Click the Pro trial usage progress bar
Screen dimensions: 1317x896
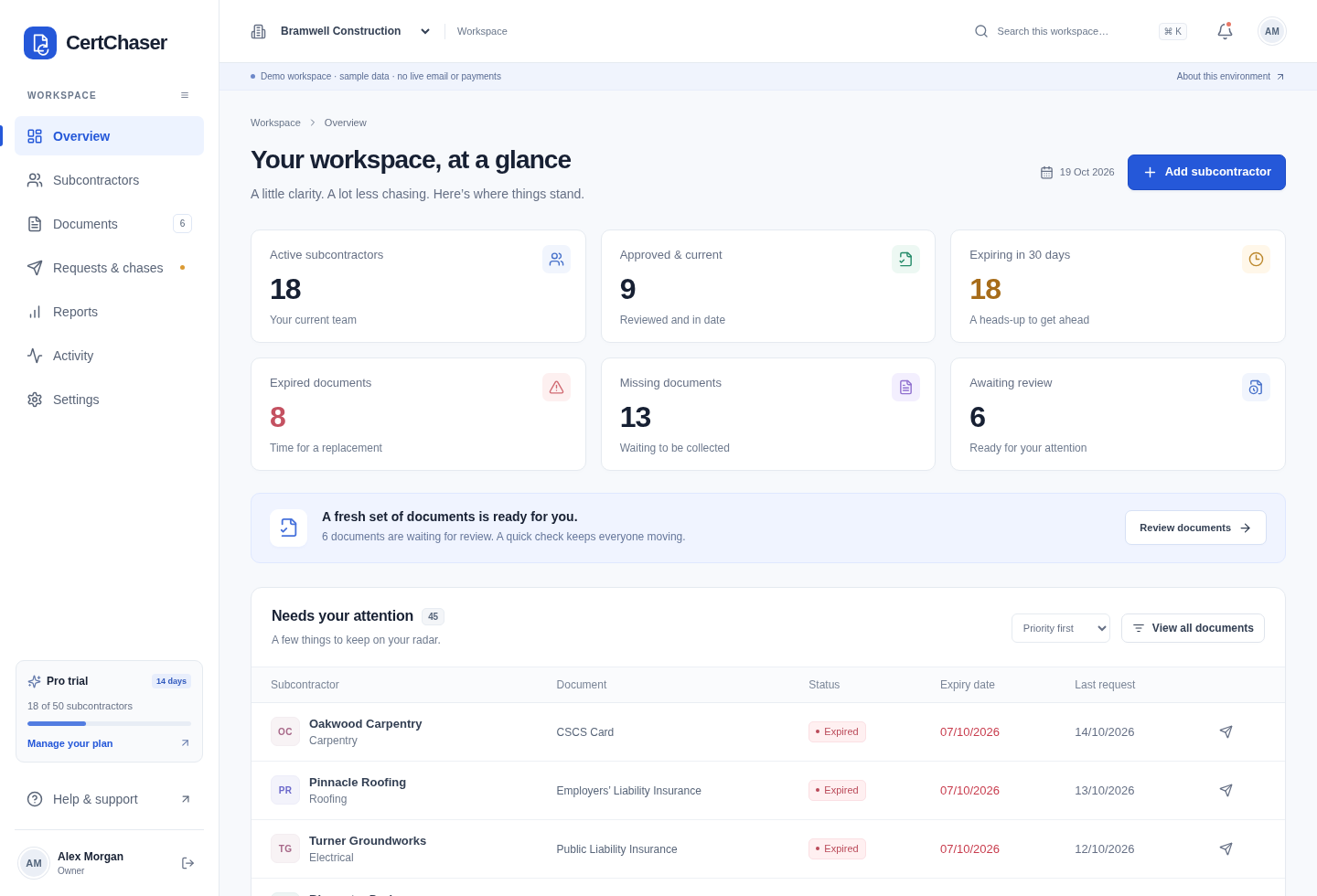(x=109, y=724)
